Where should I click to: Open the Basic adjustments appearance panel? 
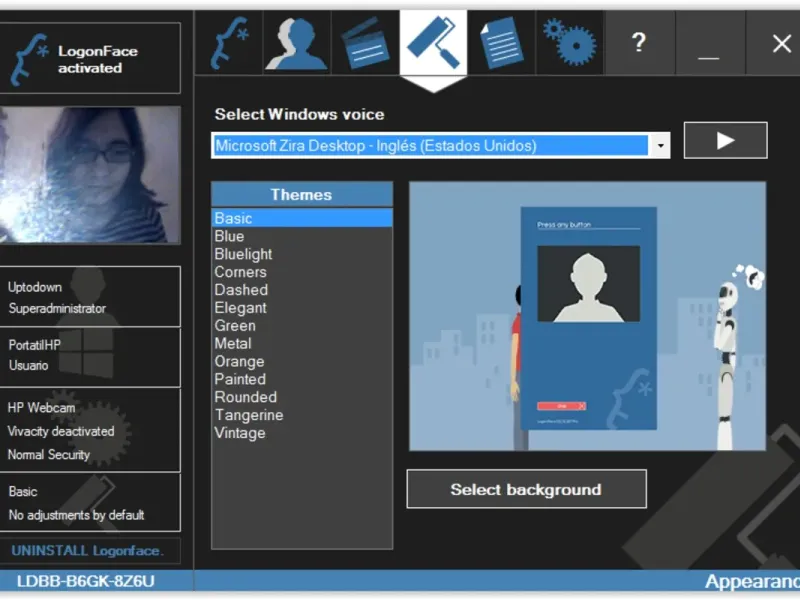[90, 503]
